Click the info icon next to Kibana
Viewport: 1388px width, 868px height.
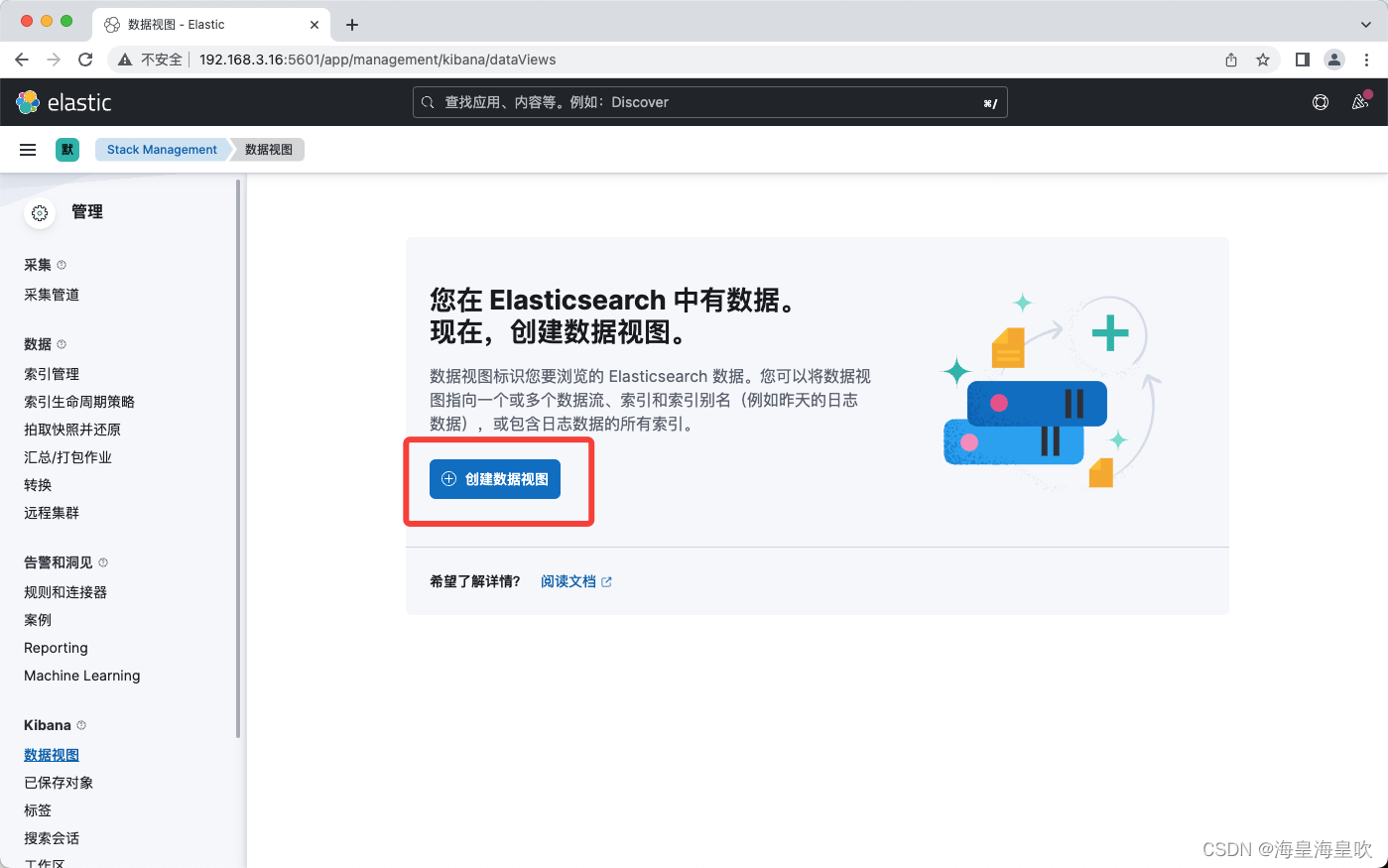point(81,725)
